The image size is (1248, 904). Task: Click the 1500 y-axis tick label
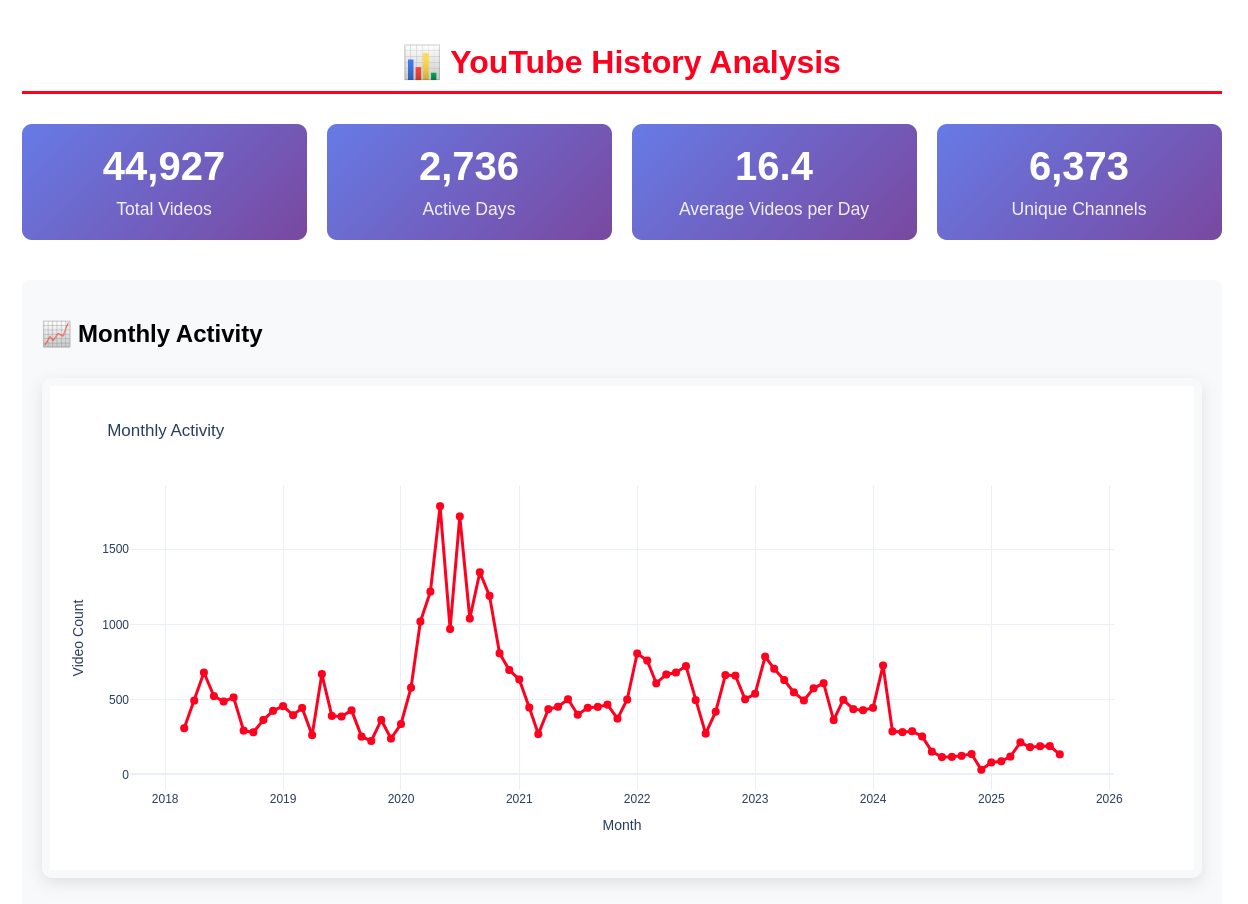tap(115, 549)
